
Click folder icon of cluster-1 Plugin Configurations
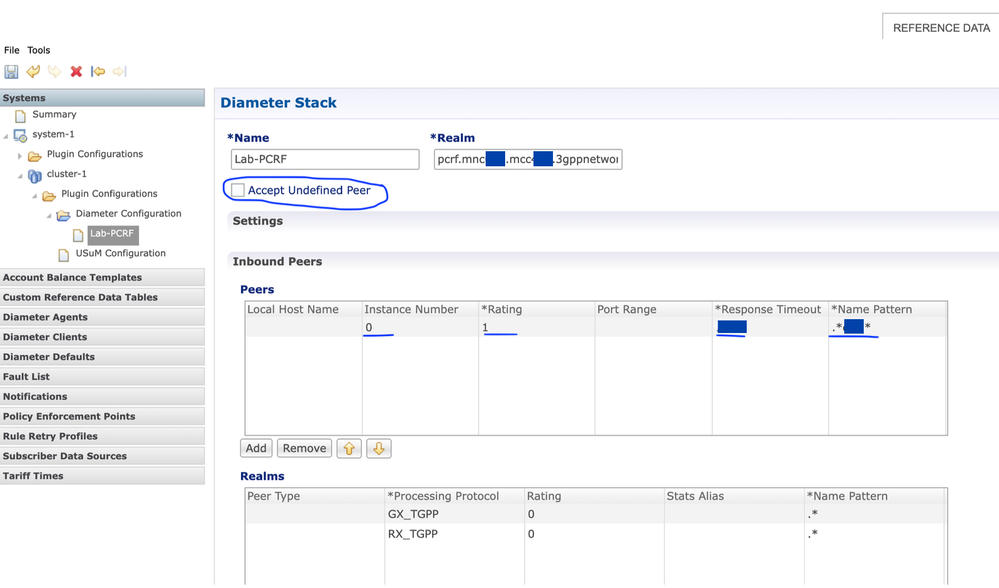click(49, 195)
